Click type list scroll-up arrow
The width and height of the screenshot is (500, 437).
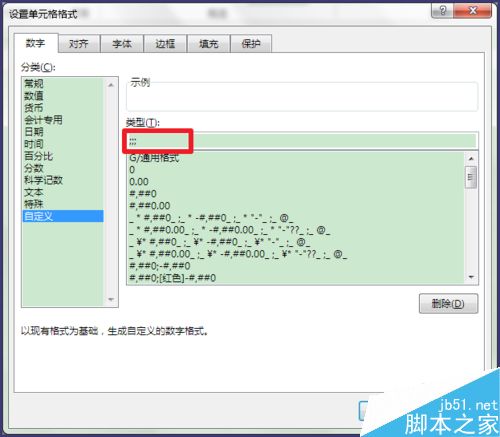coord(471,159)
